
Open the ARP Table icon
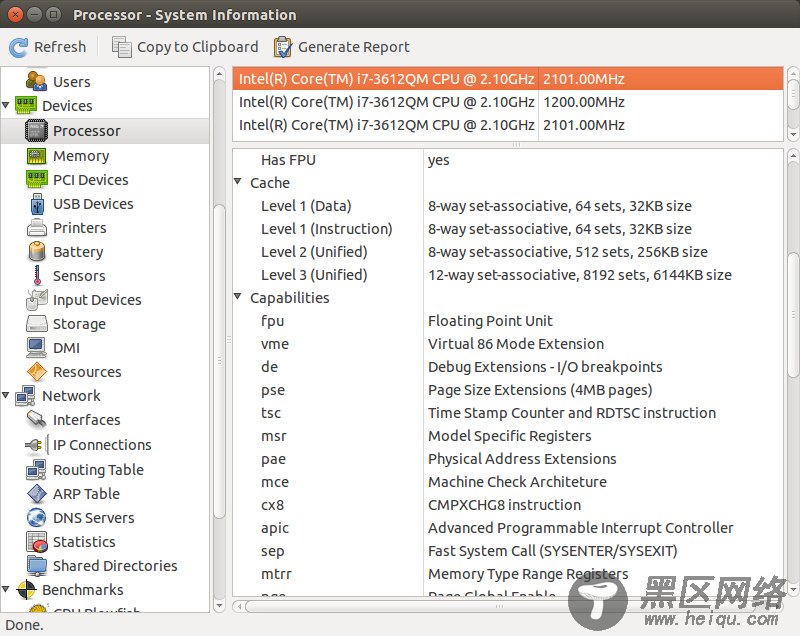coord(37,494)
